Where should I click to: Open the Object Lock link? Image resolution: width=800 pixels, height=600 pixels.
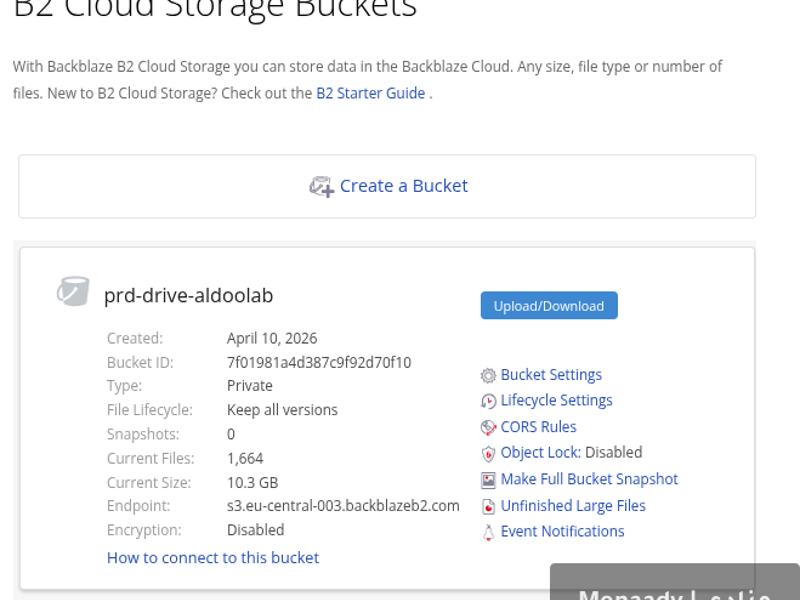click(x=540, y=453)
